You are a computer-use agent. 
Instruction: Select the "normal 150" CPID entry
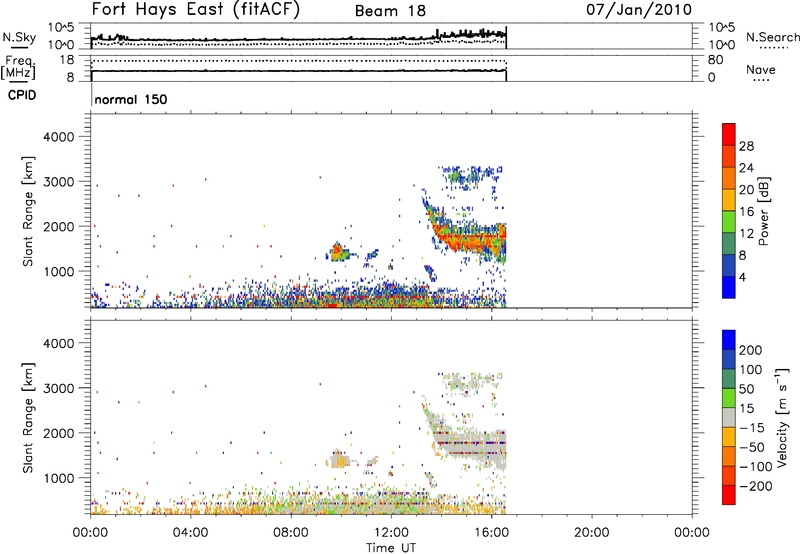coord(131,99)
